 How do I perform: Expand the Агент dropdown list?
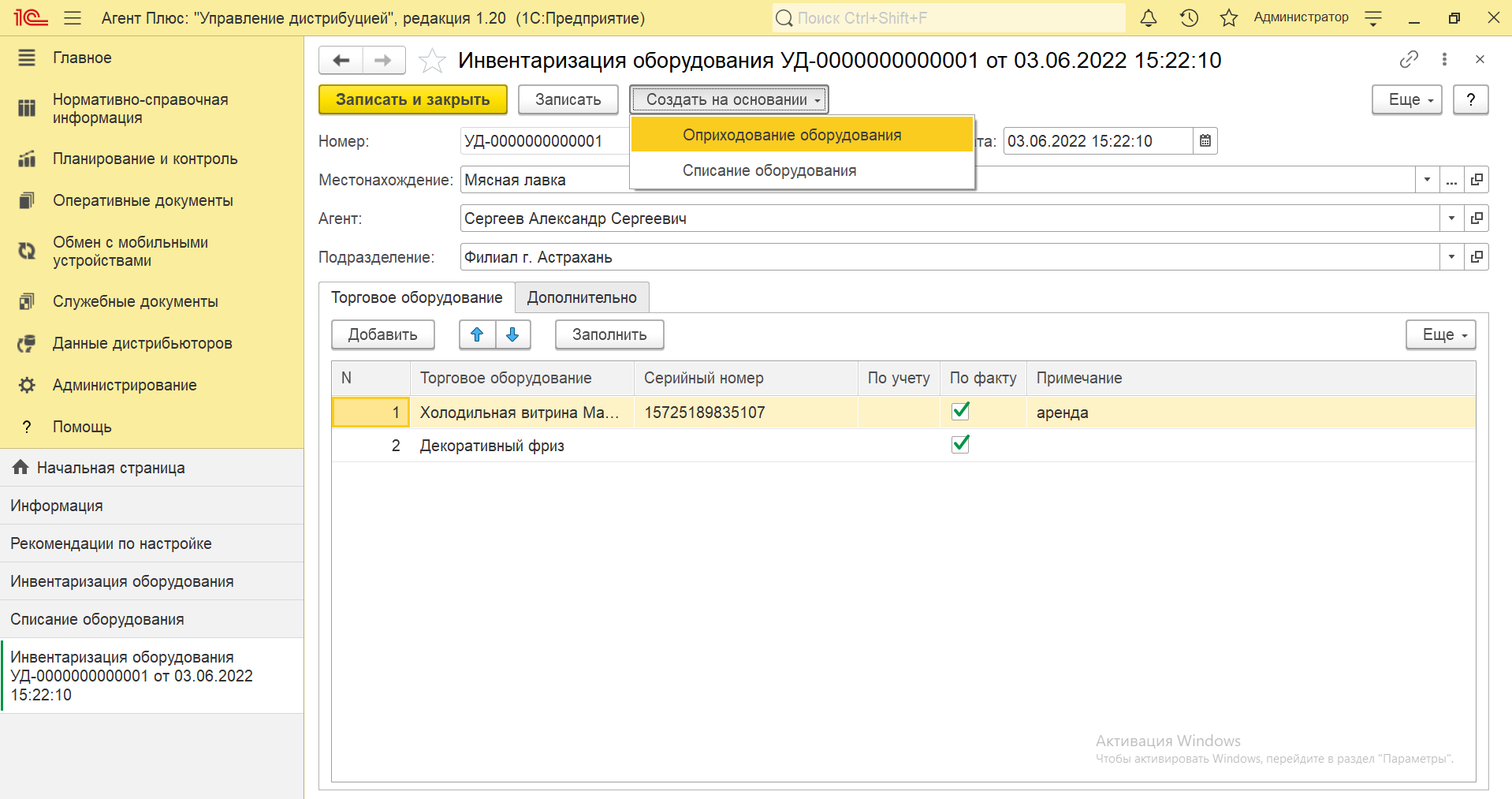point(1451,218)
